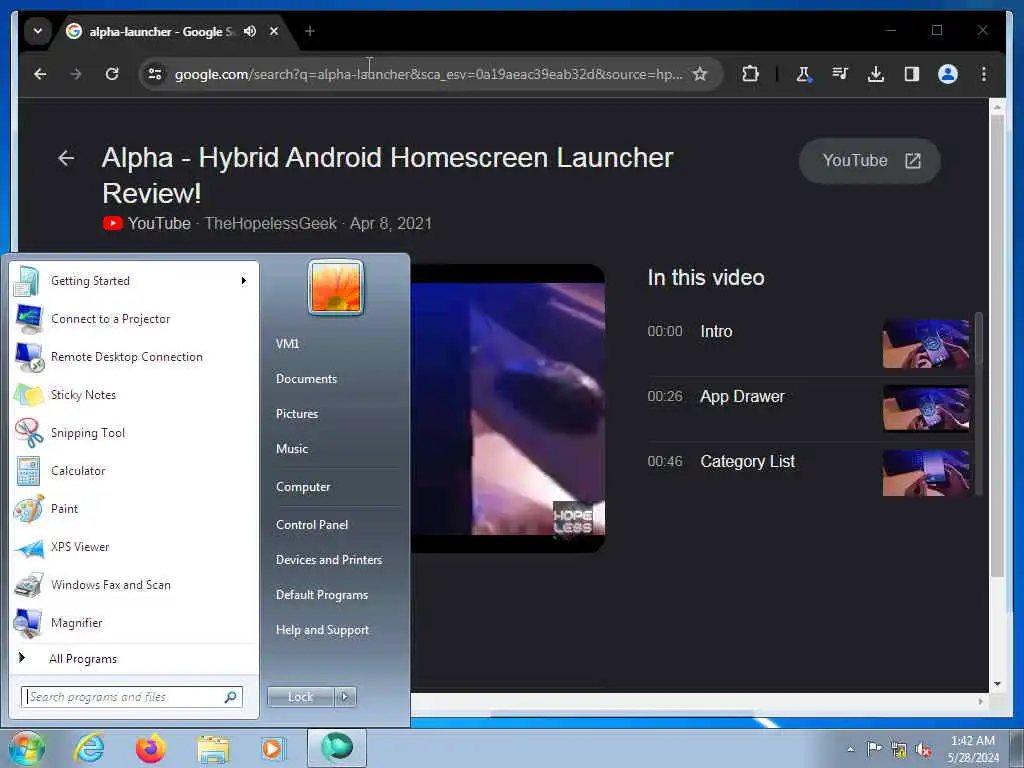The height and width of the screenshot is (768, 1024).
Task: Open Windows Explorer folder on taskbar
Action: 213,748
